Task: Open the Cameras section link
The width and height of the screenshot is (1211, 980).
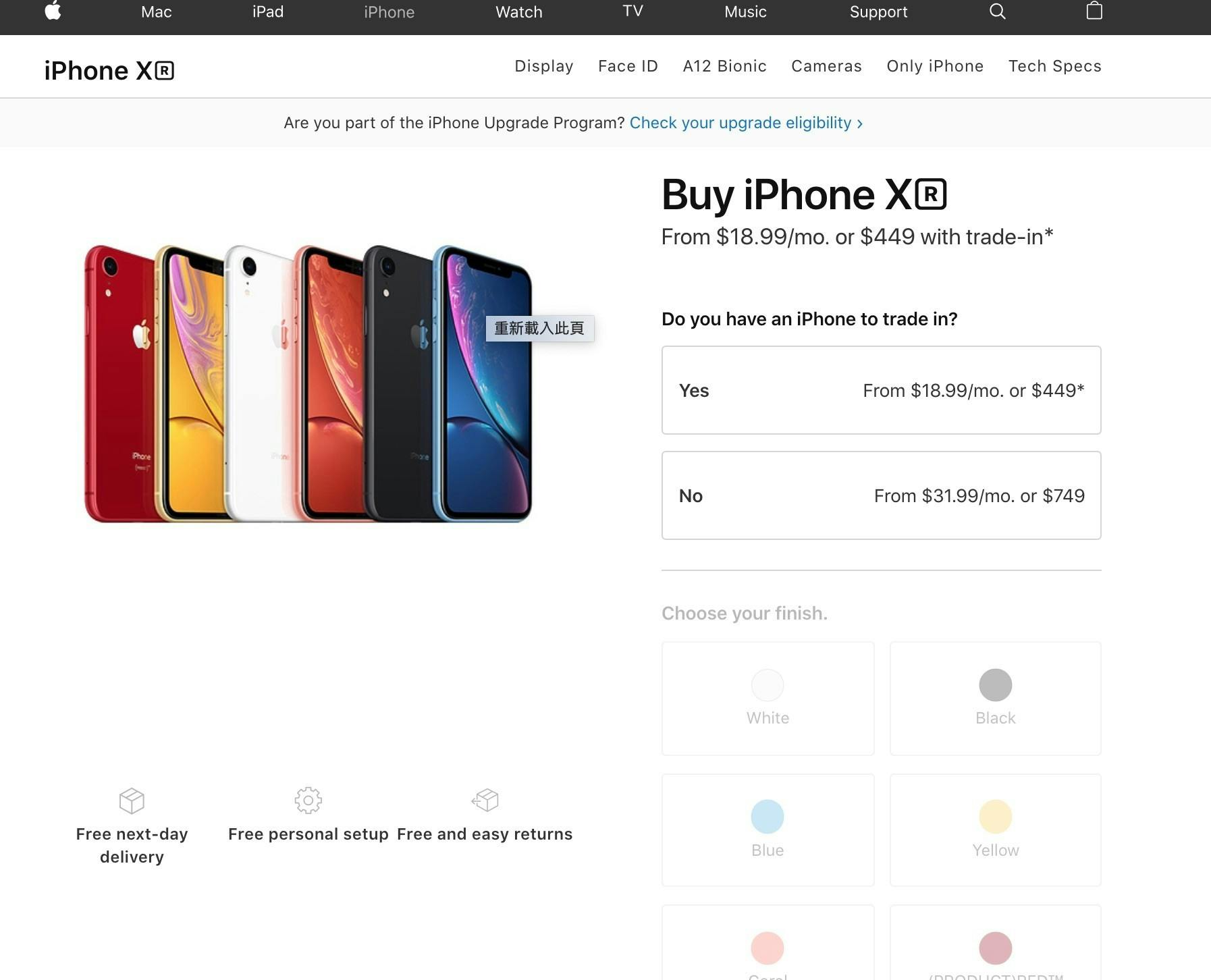Action: 826,66
